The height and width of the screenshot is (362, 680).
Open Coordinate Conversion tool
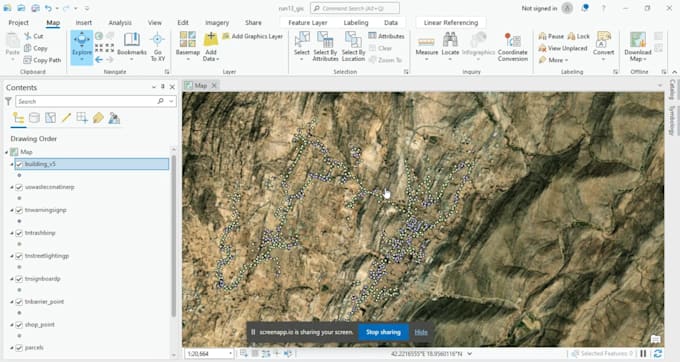coord(513,47)
